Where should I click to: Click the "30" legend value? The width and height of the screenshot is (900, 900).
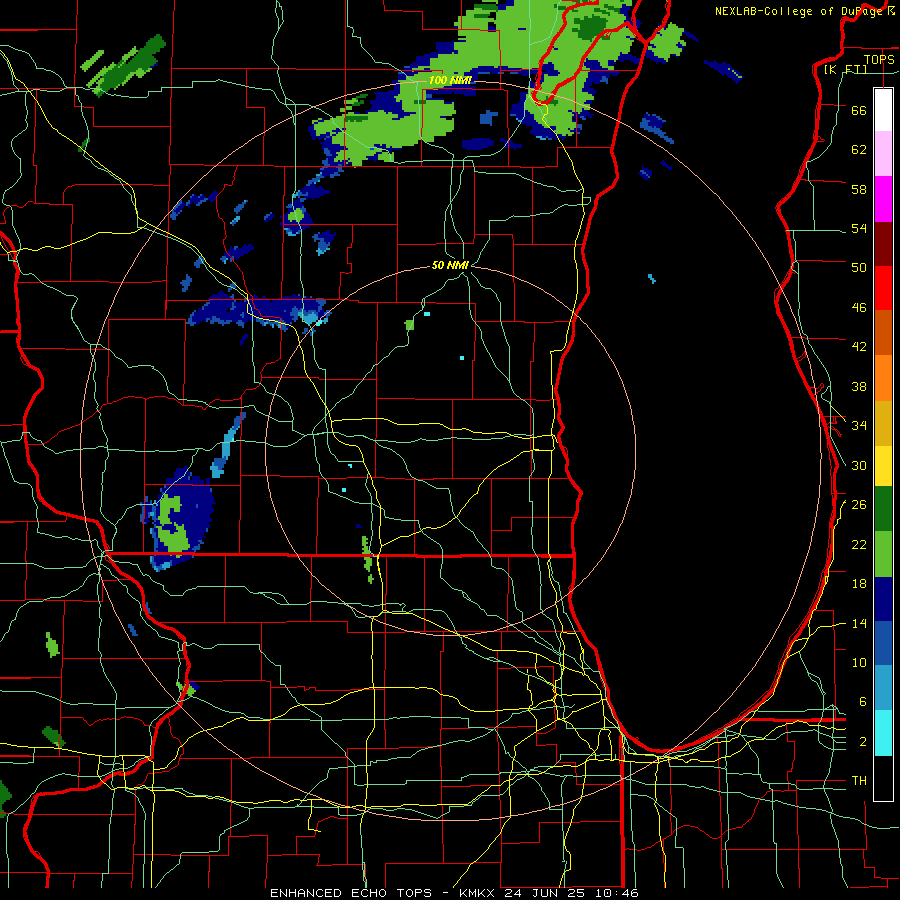pyautogui.click(x=859, y=465)
